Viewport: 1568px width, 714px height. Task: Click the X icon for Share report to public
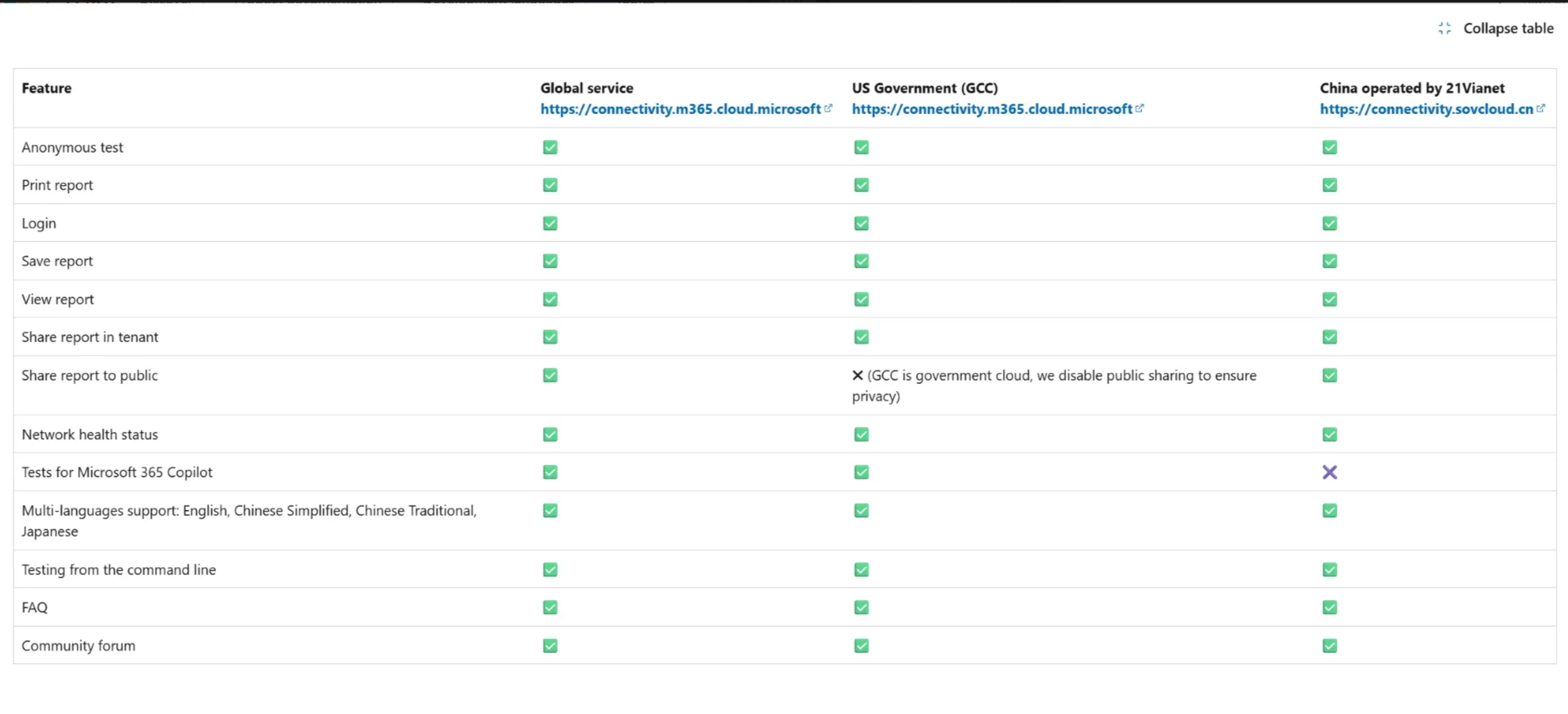coord(857,375)
